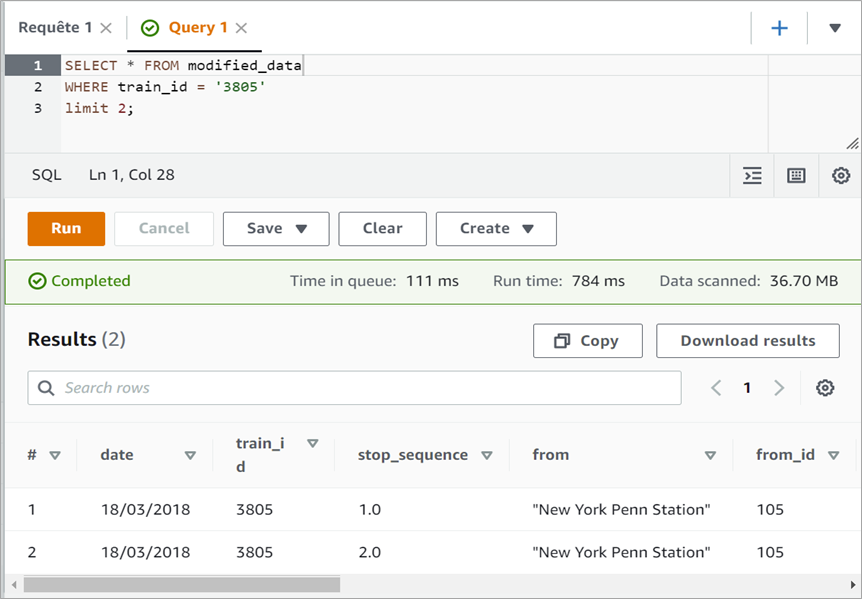Go to next results page
The height and width of the screenshot is (599, 862).
coord(779,388)
